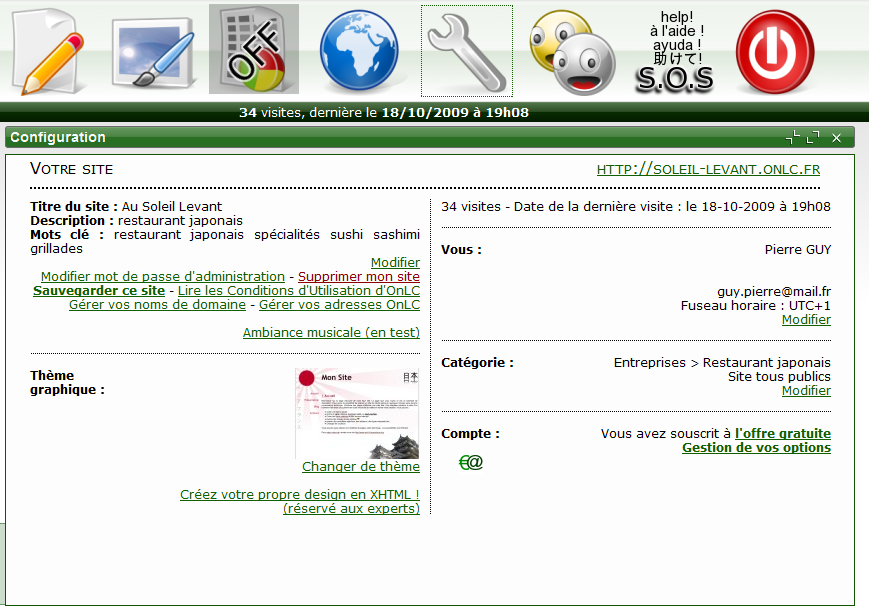The image size is (869, 607).
Task: Shrink the Configuration panel
Action: (793, 137)
